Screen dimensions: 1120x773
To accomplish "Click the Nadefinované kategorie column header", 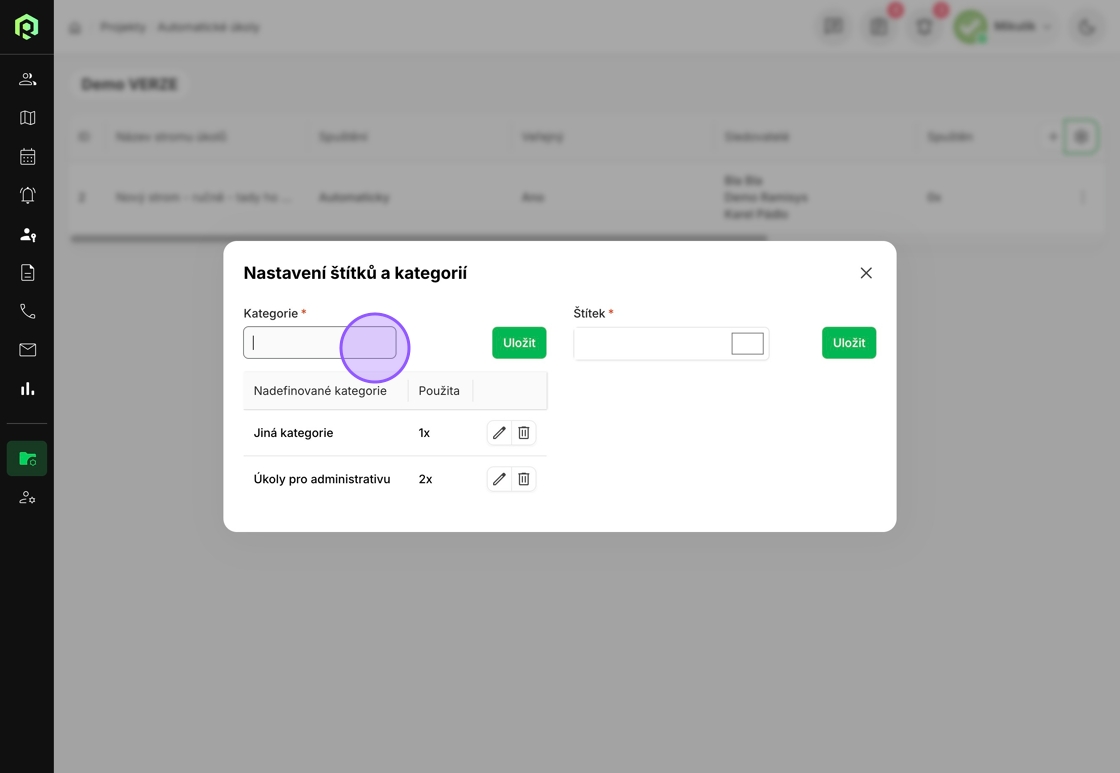I will pyautogui.click(x=320, y=391).
